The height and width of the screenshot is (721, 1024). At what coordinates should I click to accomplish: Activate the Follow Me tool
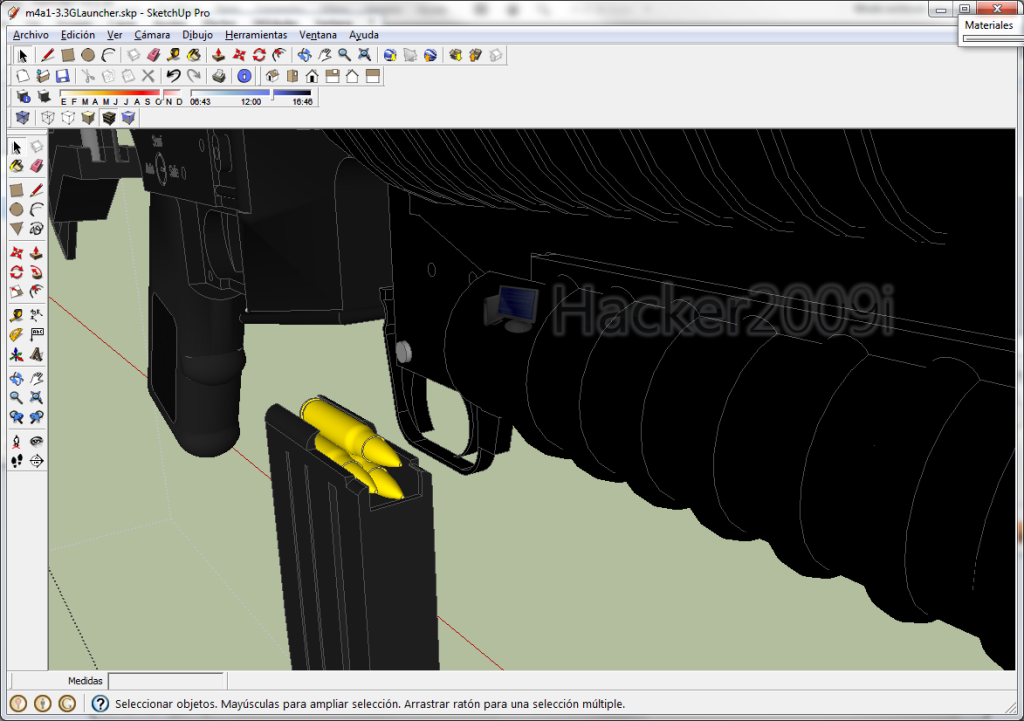click(x=37, y=272)
